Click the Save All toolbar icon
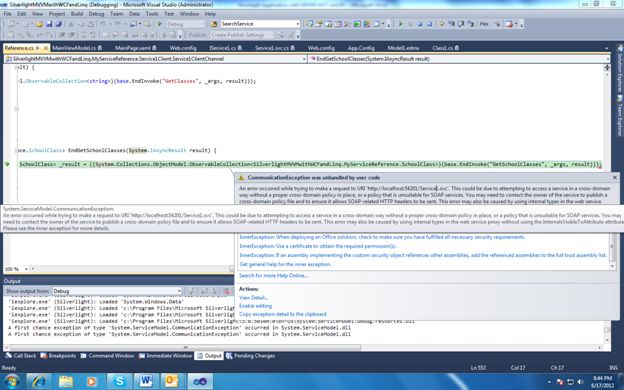This screenshot has width=624, height=390. tap(58, 24)
